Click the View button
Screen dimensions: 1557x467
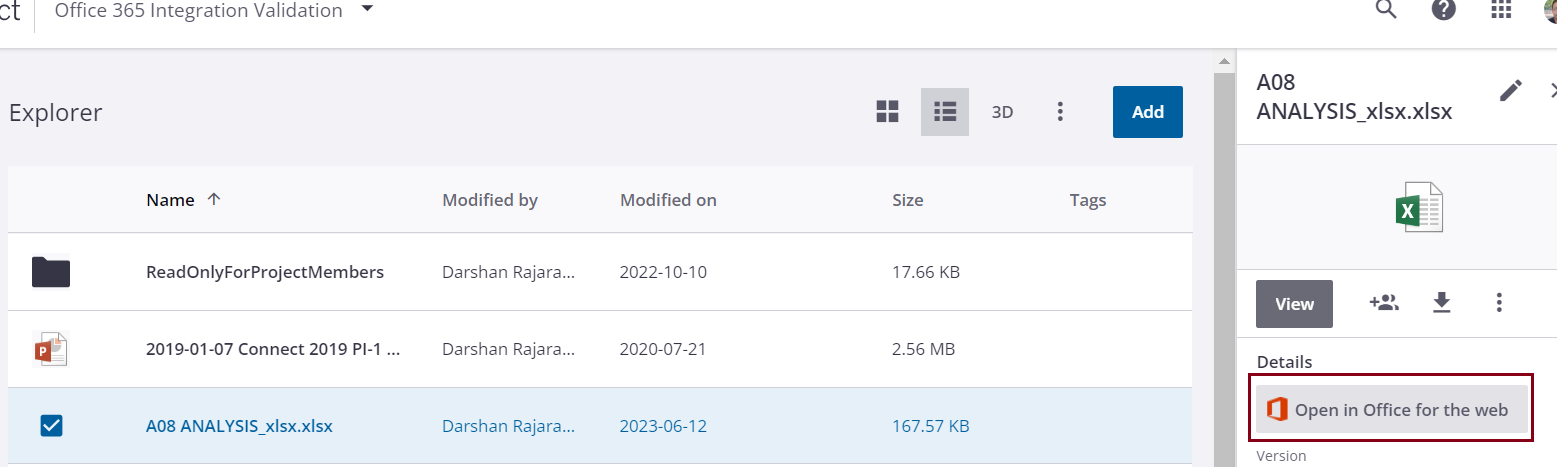coord(1294,304)
